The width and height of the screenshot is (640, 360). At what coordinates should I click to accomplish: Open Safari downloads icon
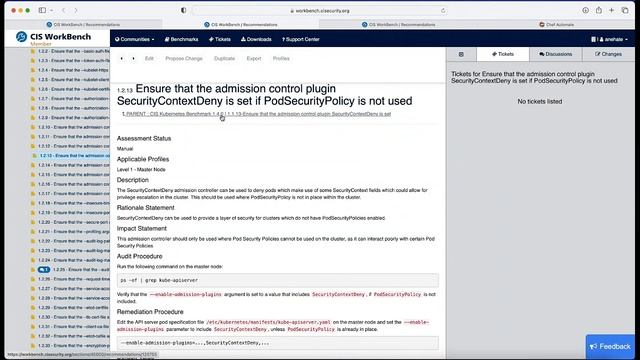pyautogui.click(x=585, y=10)
